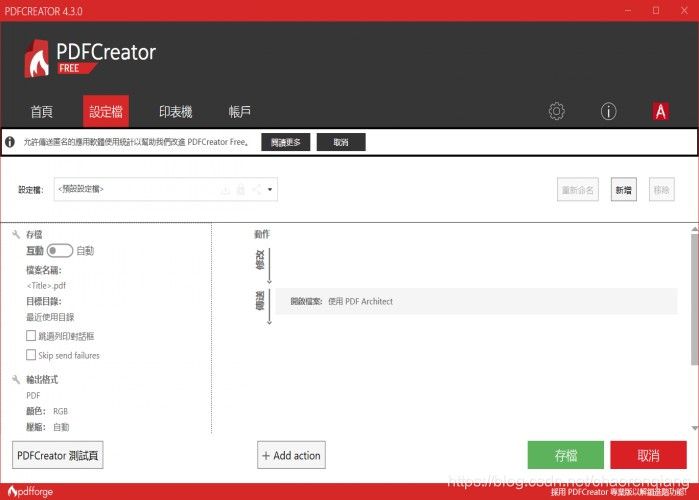Select the 設定檔 tab
The image size is (699, 500).
[106, 111]
